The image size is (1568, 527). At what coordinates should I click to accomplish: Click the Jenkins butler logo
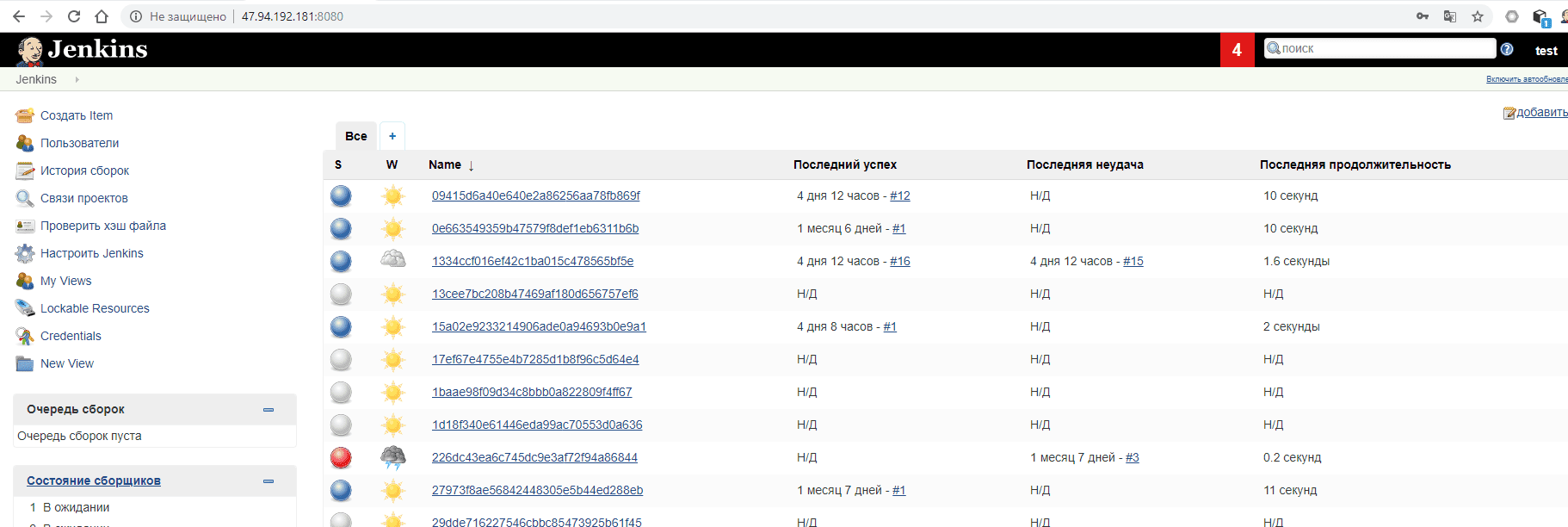(30, 51)
